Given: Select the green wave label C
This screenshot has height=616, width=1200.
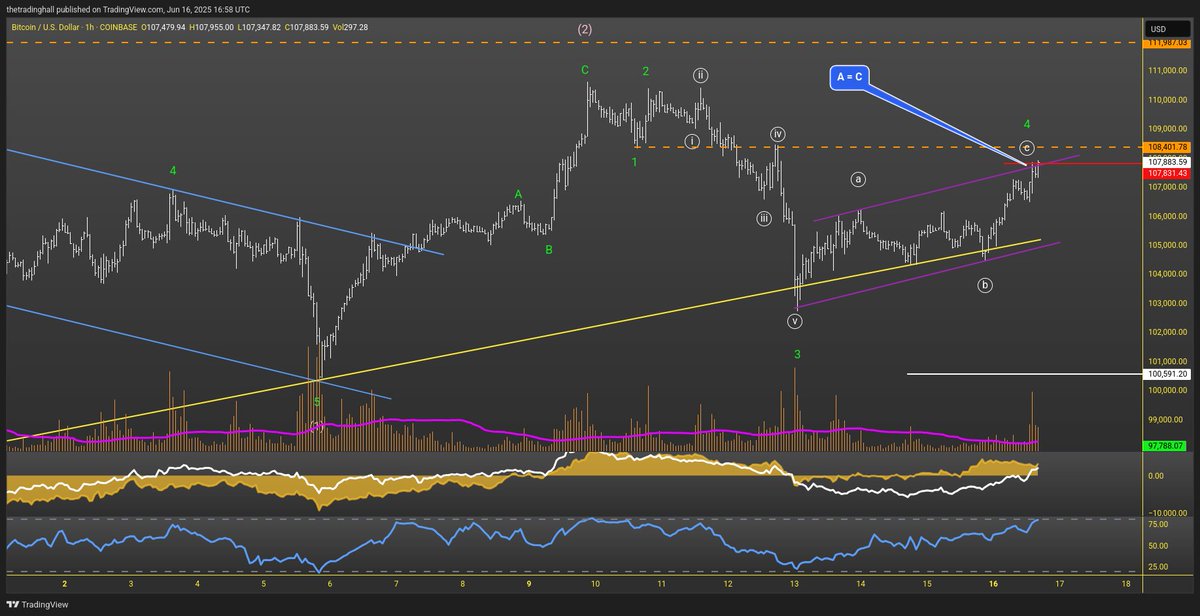Looking at the screenshot, I should (585, 70).
